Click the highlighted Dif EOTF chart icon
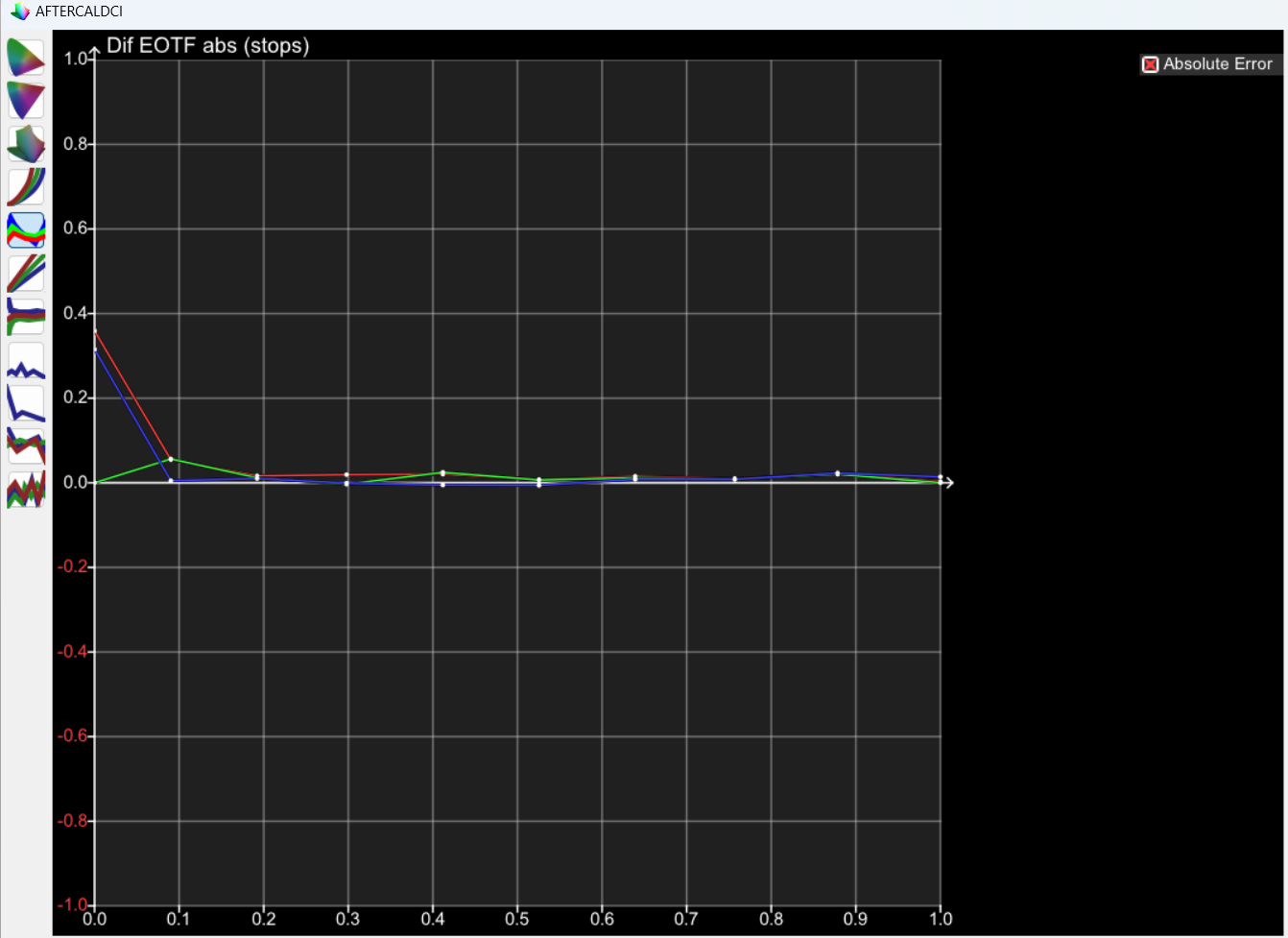1288x938 pixels. click(x=26, y=230)
